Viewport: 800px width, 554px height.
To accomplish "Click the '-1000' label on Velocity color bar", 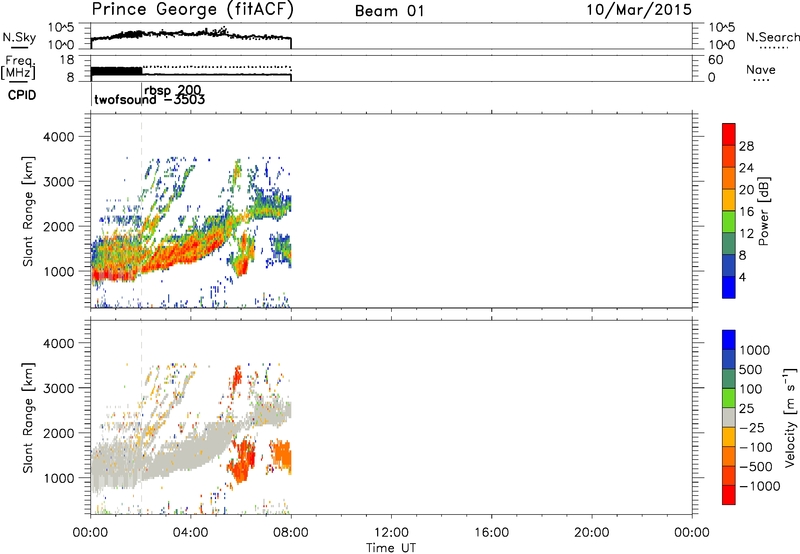I will pyautogui.click(x=759, y=486).
